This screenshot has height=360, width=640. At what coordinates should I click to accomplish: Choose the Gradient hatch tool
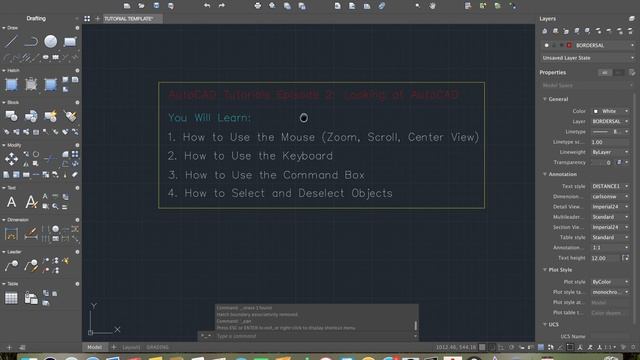pyautogui.click(x=51, y=84)
